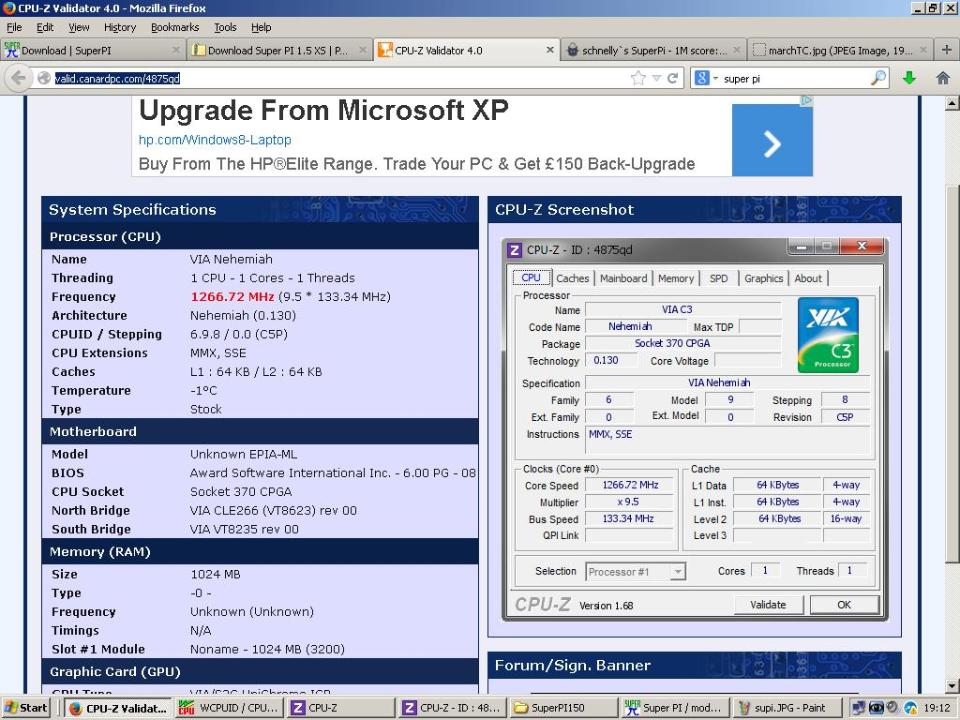Open the Google search engine selector

coord(705,78)
